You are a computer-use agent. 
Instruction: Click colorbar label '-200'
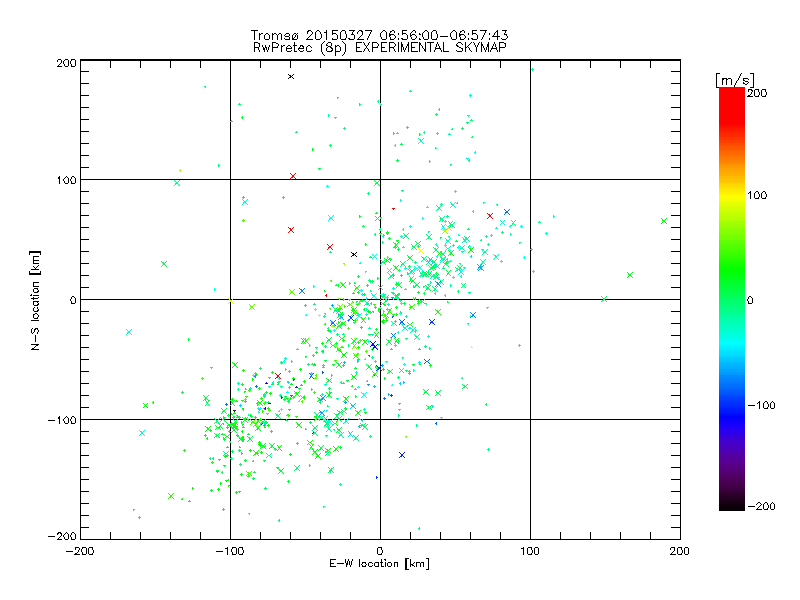point(761,506)
